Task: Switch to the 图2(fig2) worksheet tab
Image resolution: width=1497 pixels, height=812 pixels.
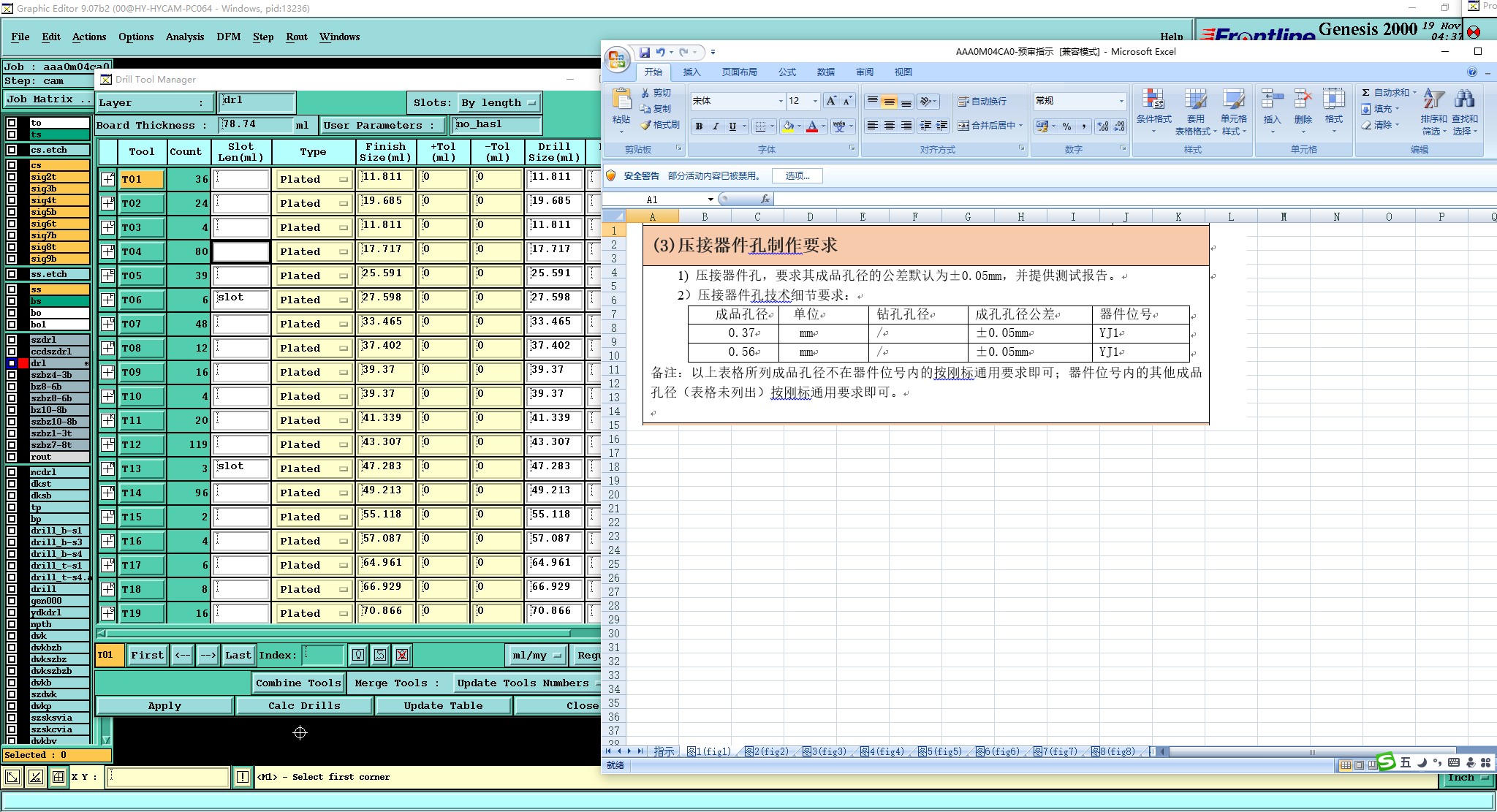Action: pos(768,751)
